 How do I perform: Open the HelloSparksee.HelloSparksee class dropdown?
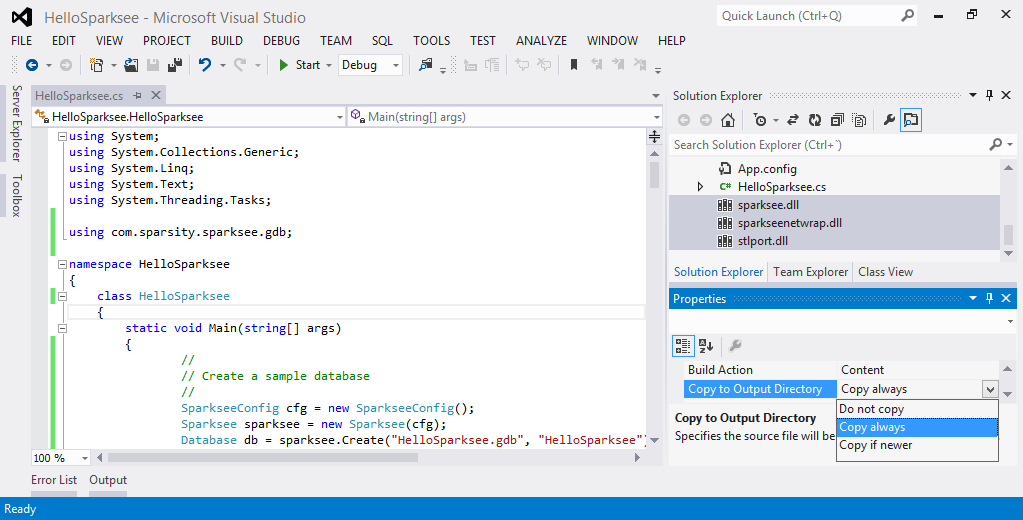339,117
